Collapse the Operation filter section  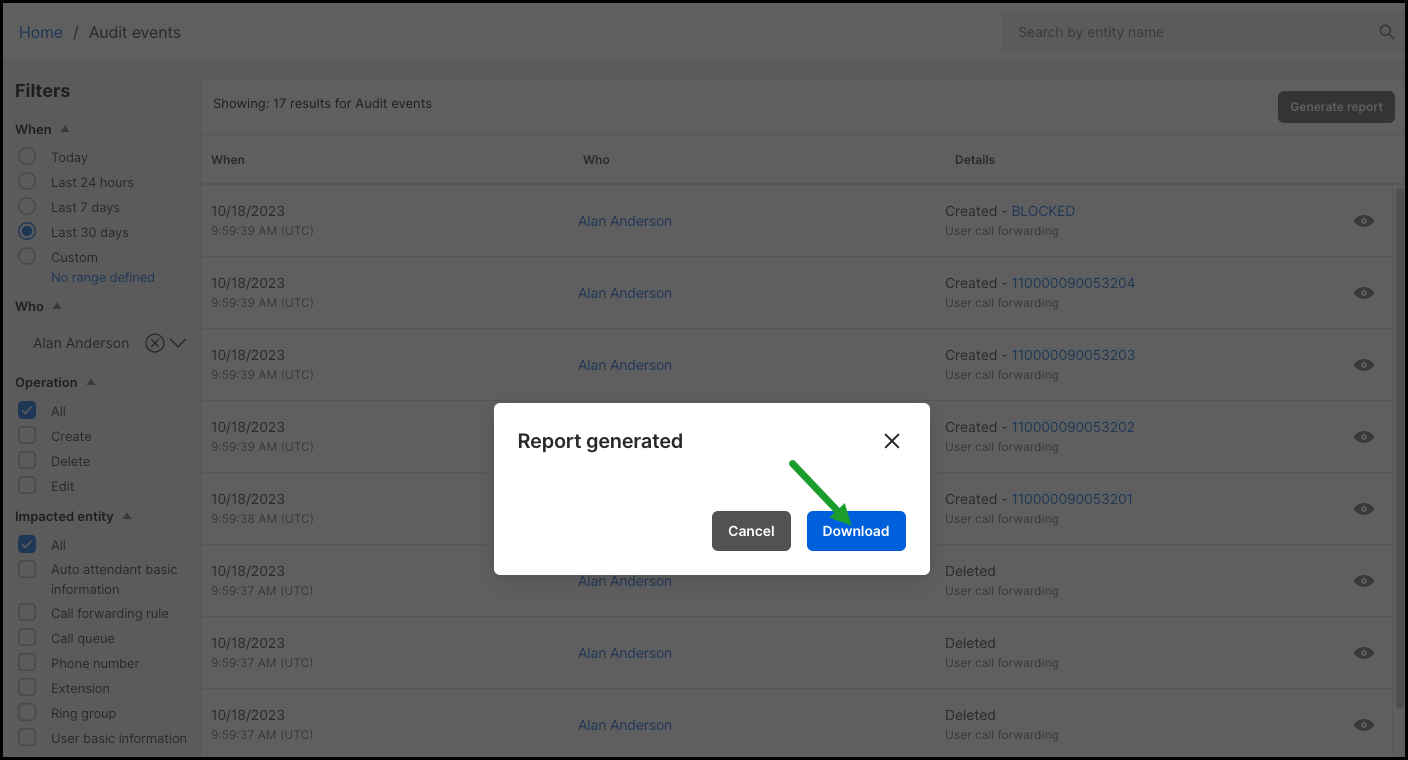point(91,382)
